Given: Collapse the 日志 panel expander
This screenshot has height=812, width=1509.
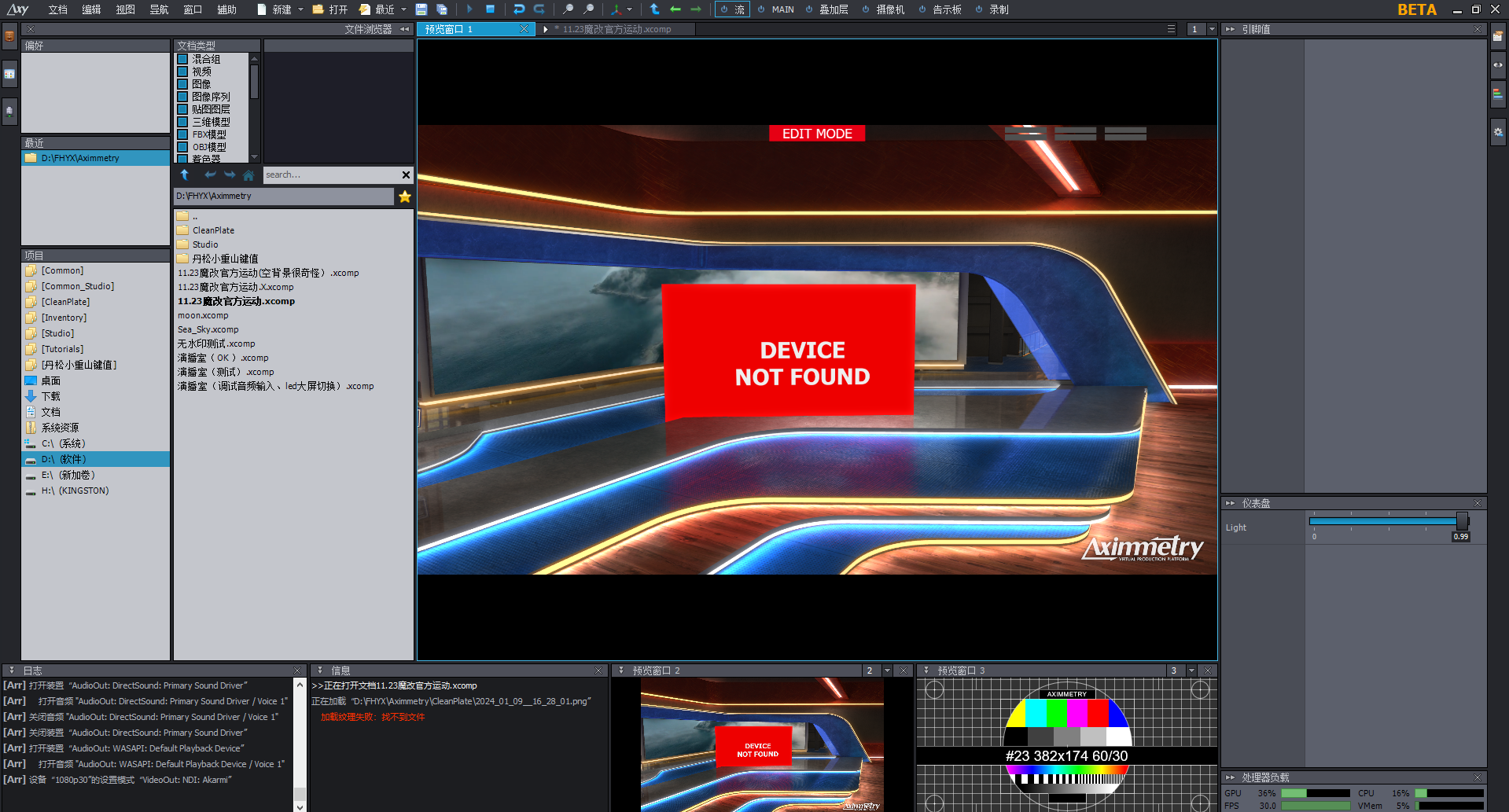Looking at the screenshot, I should coord(12,671).
